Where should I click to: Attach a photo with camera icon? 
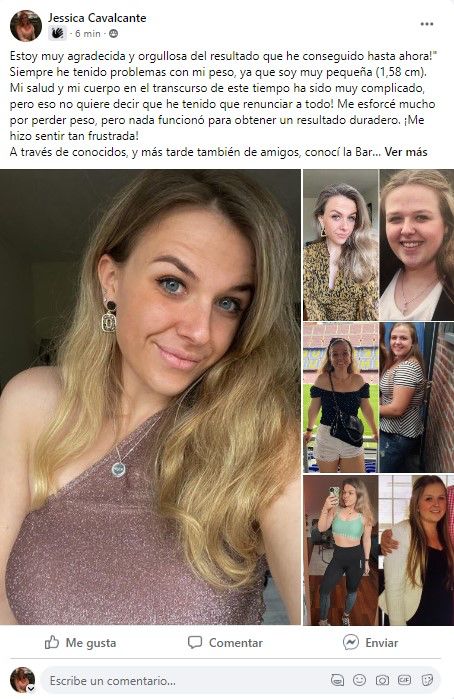pos(382,680)
